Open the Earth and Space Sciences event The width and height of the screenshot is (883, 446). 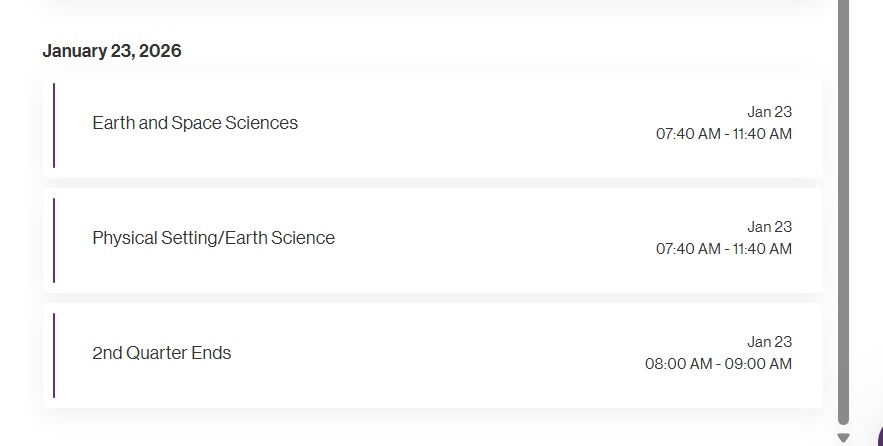pos(195,123)
